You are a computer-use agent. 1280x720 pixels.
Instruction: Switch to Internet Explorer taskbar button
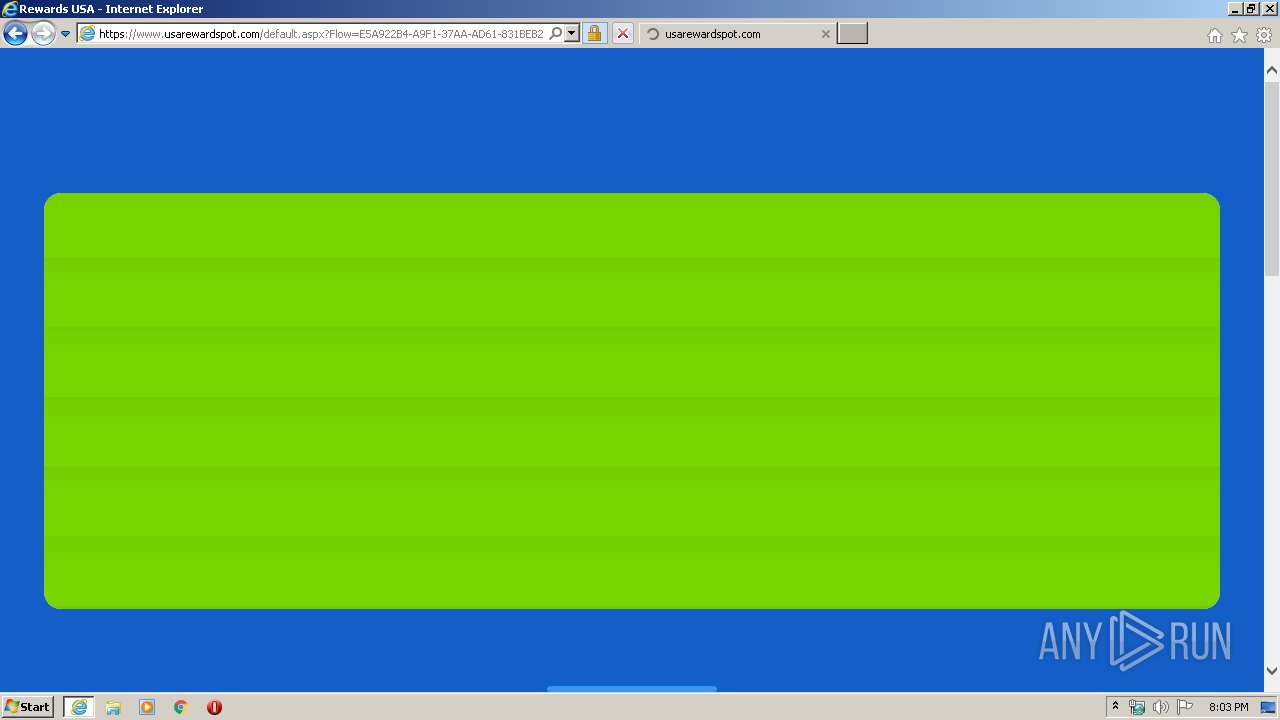coord(79,707)
